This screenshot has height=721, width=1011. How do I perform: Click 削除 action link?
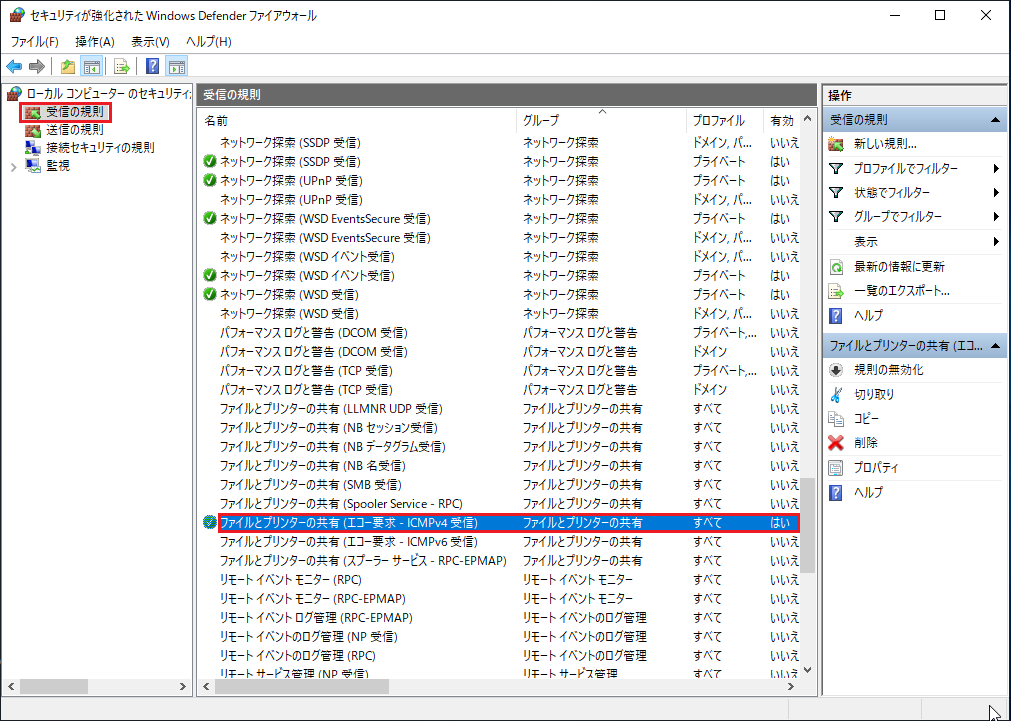866,443
